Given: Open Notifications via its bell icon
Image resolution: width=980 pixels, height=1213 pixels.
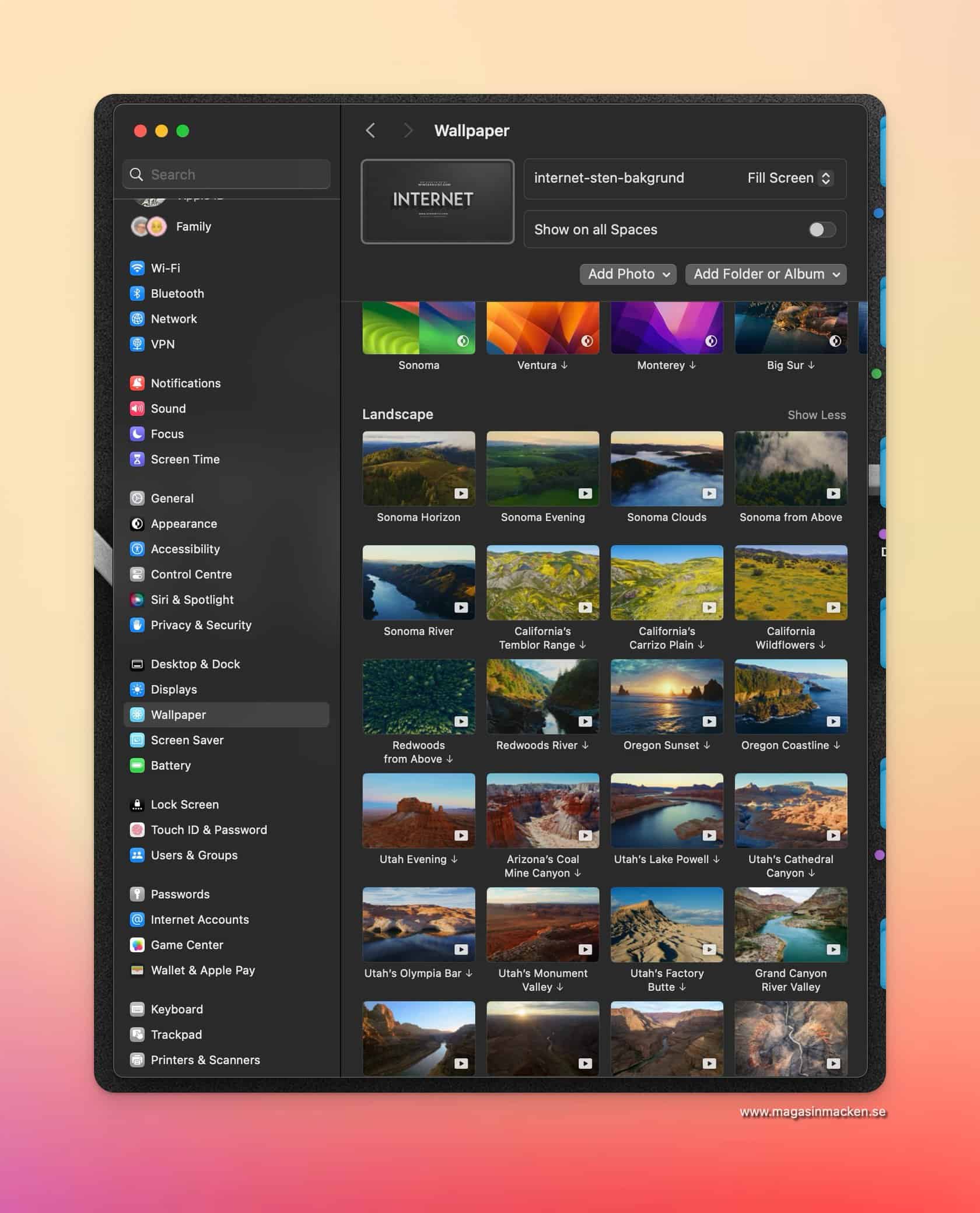Looking at the screenshot, I should pyautogui.click(x=137, y=383).
